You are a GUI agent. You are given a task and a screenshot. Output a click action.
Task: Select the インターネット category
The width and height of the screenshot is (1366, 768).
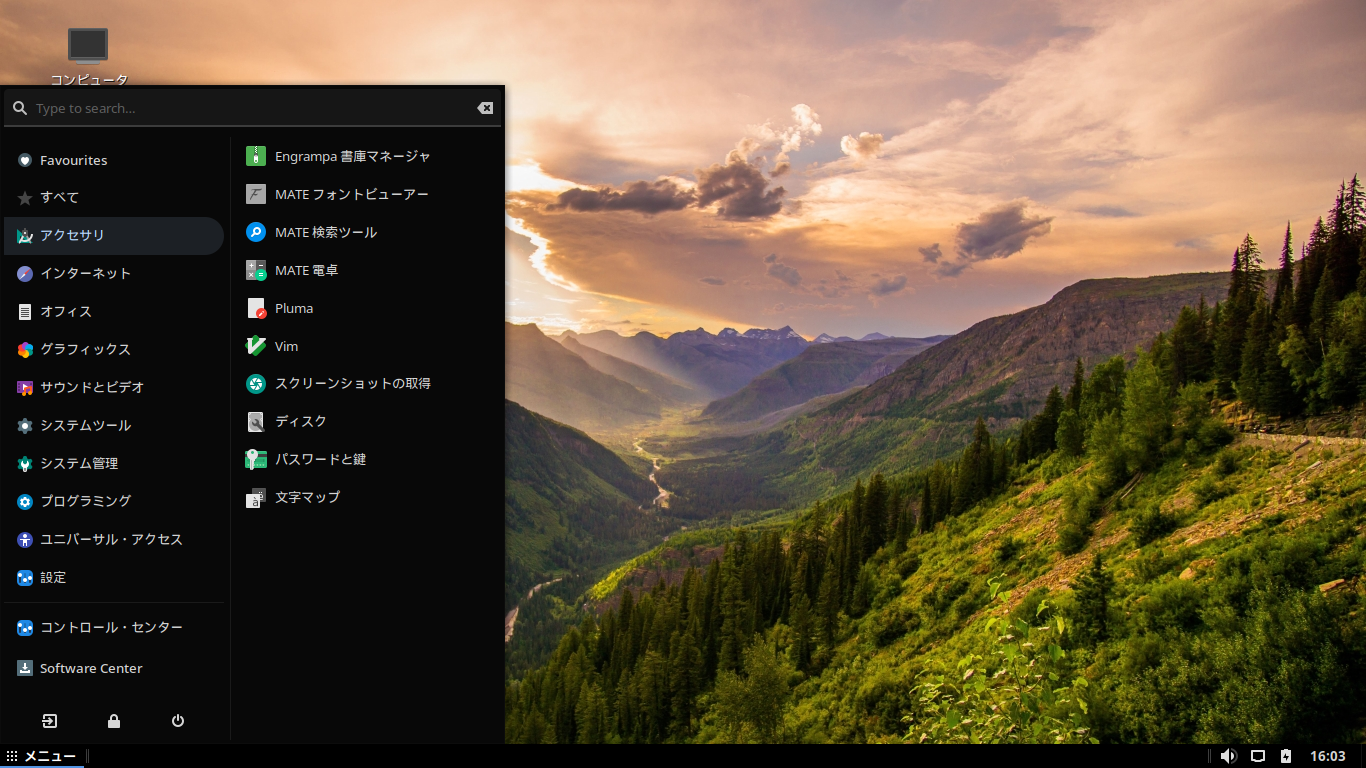pos(114,274)
